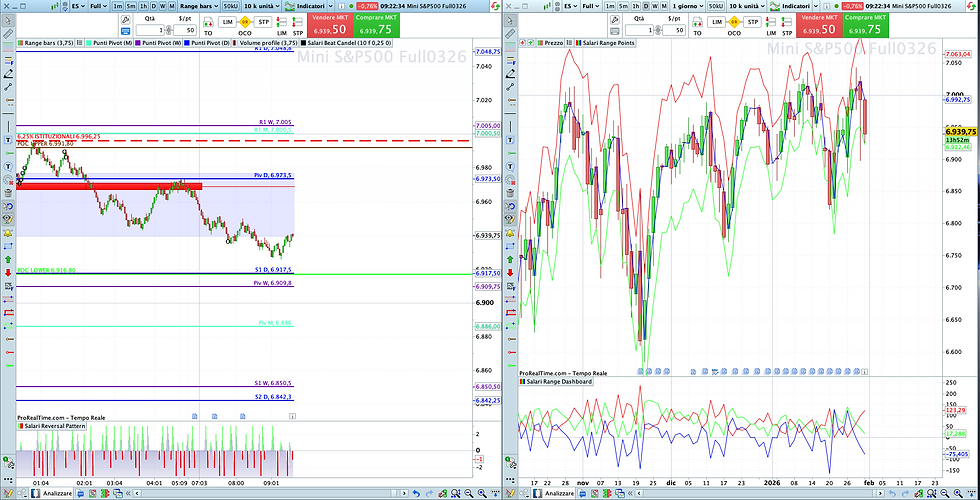Click the redo arrow in left bottom toolbar

[429, 494]
